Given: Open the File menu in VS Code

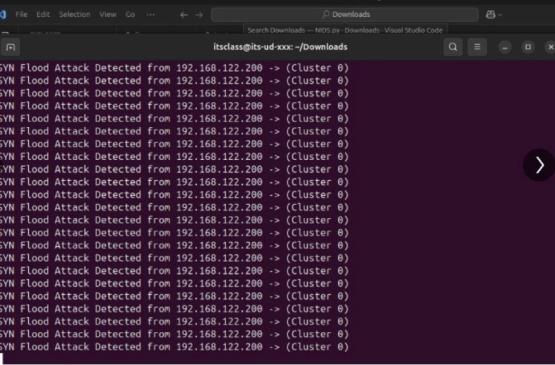Looking at the screenshot, I should click(21, 15).
